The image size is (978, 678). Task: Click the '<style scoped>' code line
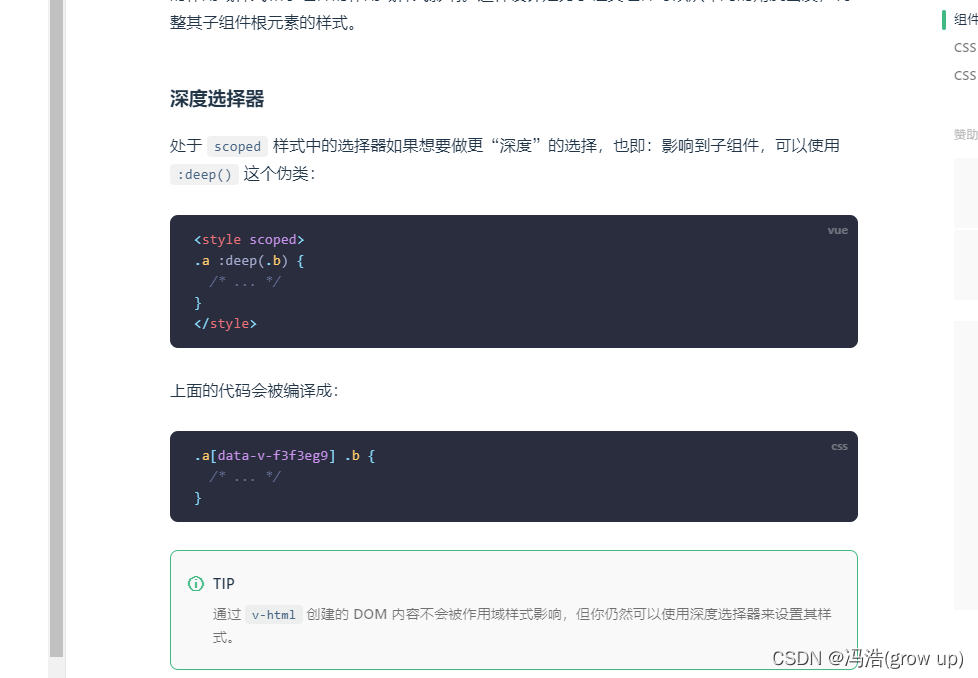249,240
